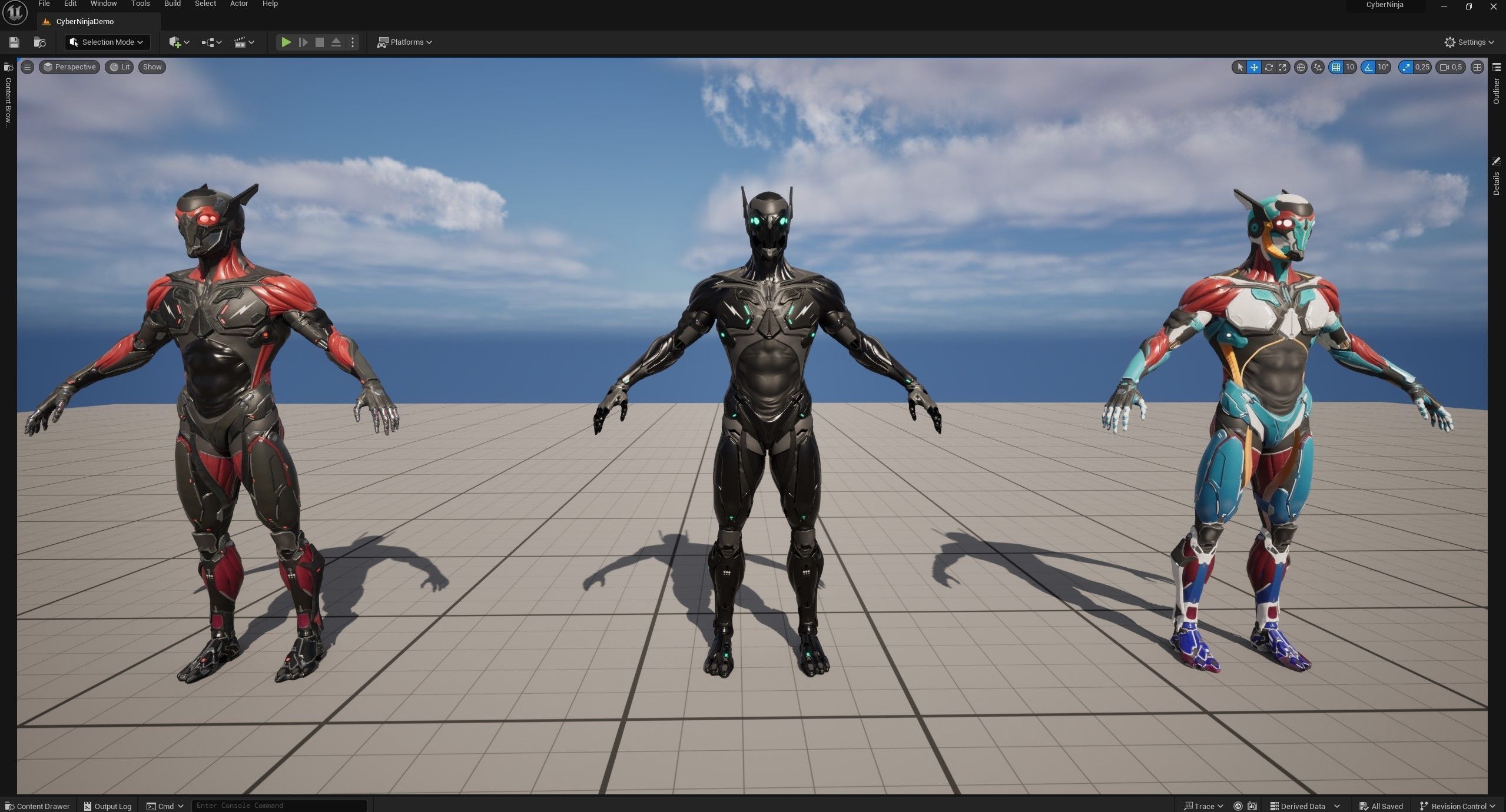Change the Lit view mode
The width and height of the screenshot is (1506, 812).
pos(120,67)
